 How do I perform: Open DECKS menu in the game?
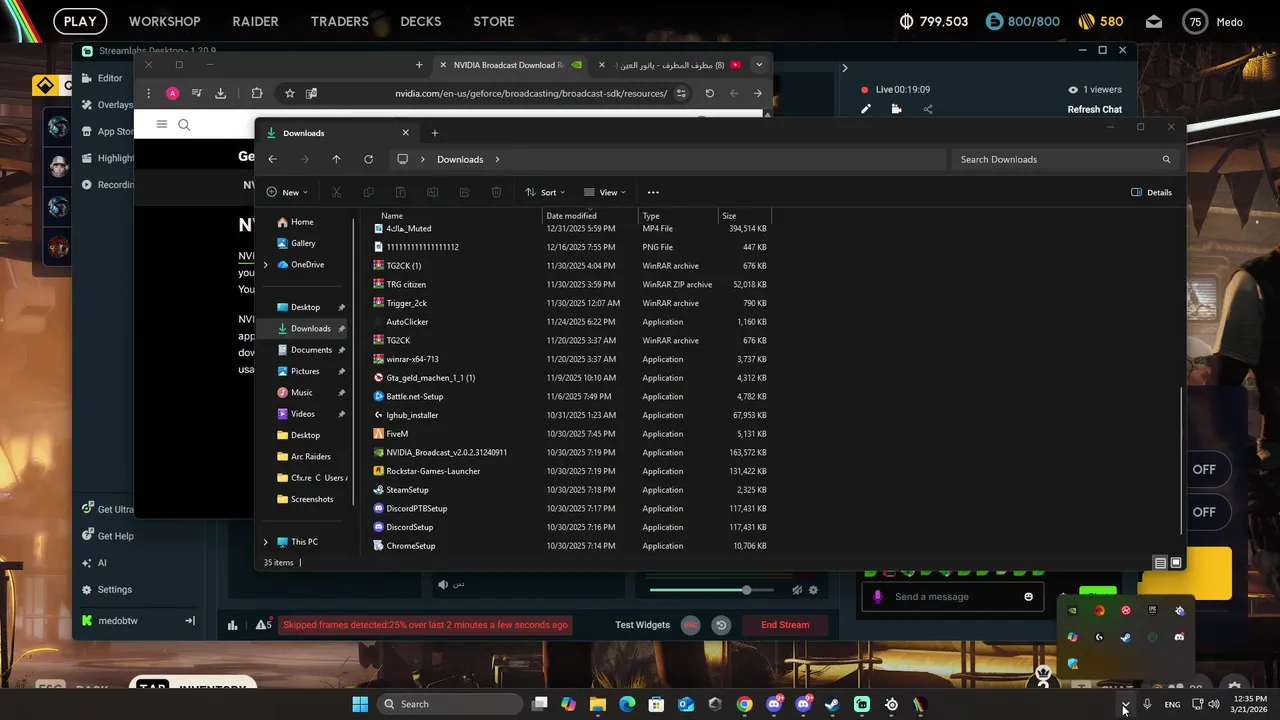421,21
